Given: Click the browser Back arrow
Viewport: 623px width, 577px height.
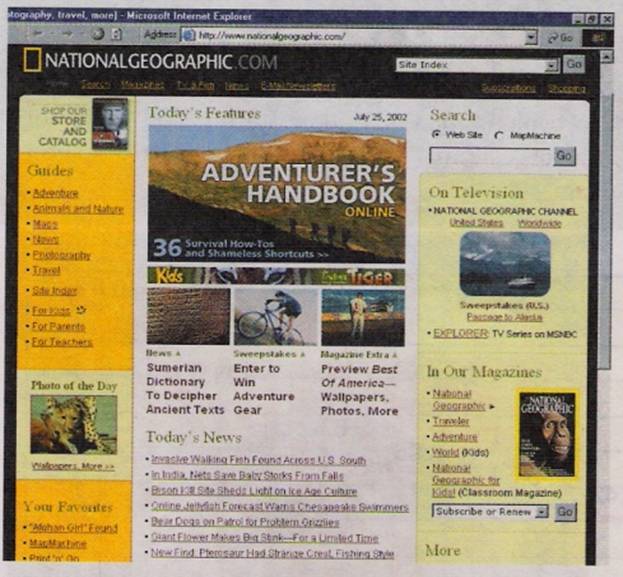Looking at the screenshot, I should pos(38,34).
